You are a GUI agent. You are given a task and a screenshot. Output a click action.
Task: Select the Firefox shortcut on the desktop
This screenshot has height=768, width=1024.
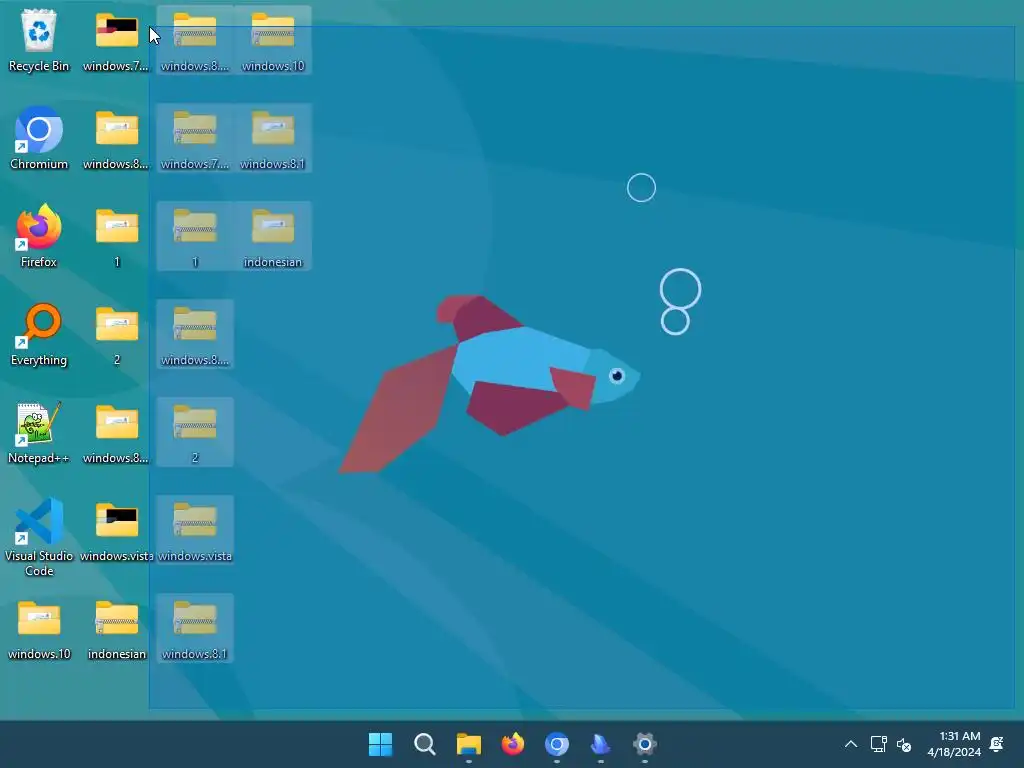click(39, 236)
